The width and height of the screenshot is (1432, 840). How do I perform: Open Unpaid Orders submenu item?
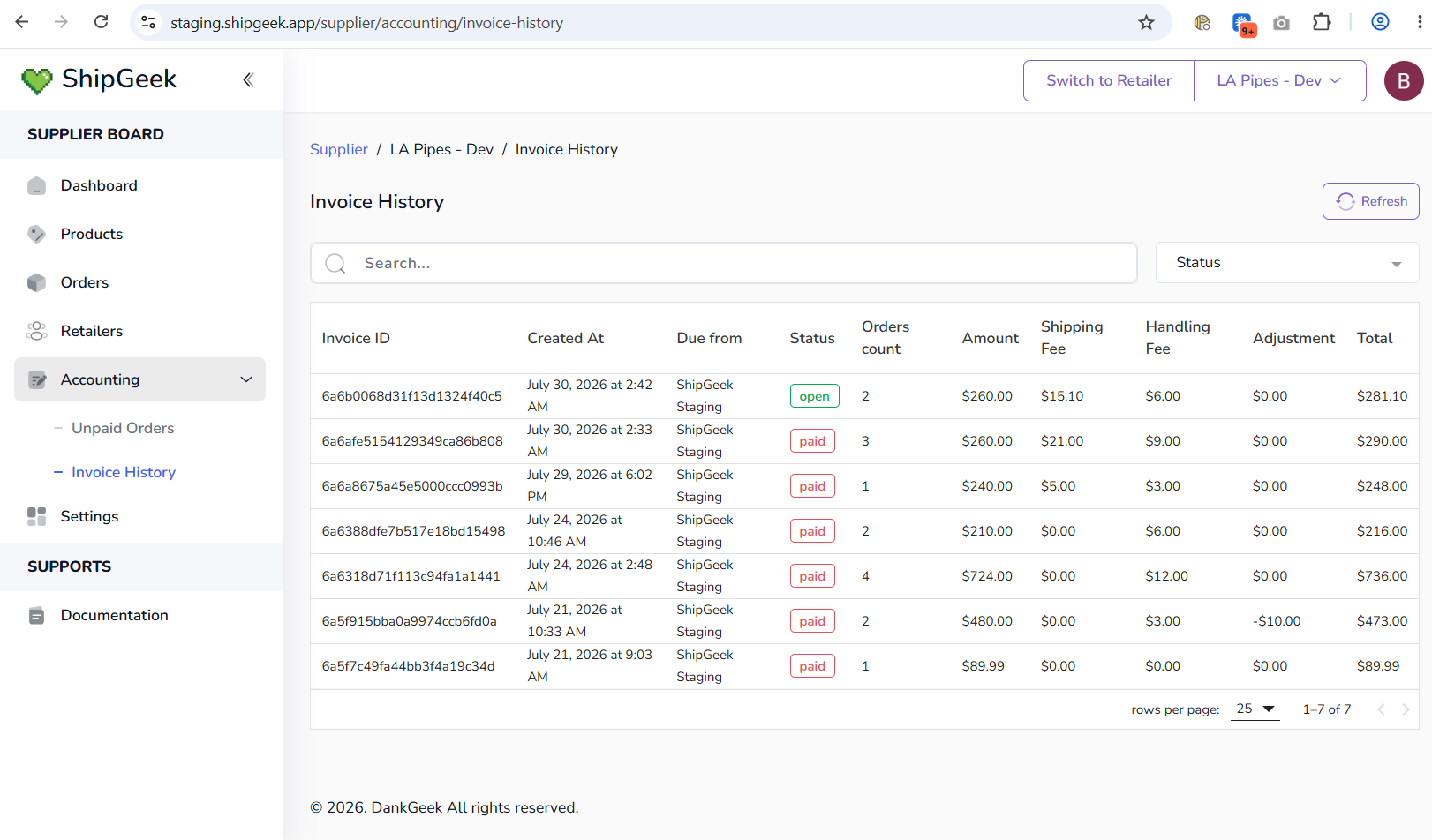123,428
